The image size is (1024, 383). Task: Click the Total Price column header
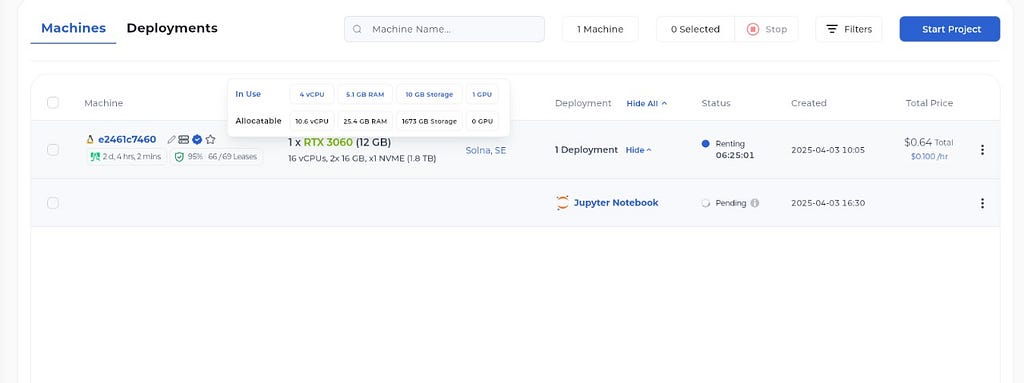click(x=929, y=103)
